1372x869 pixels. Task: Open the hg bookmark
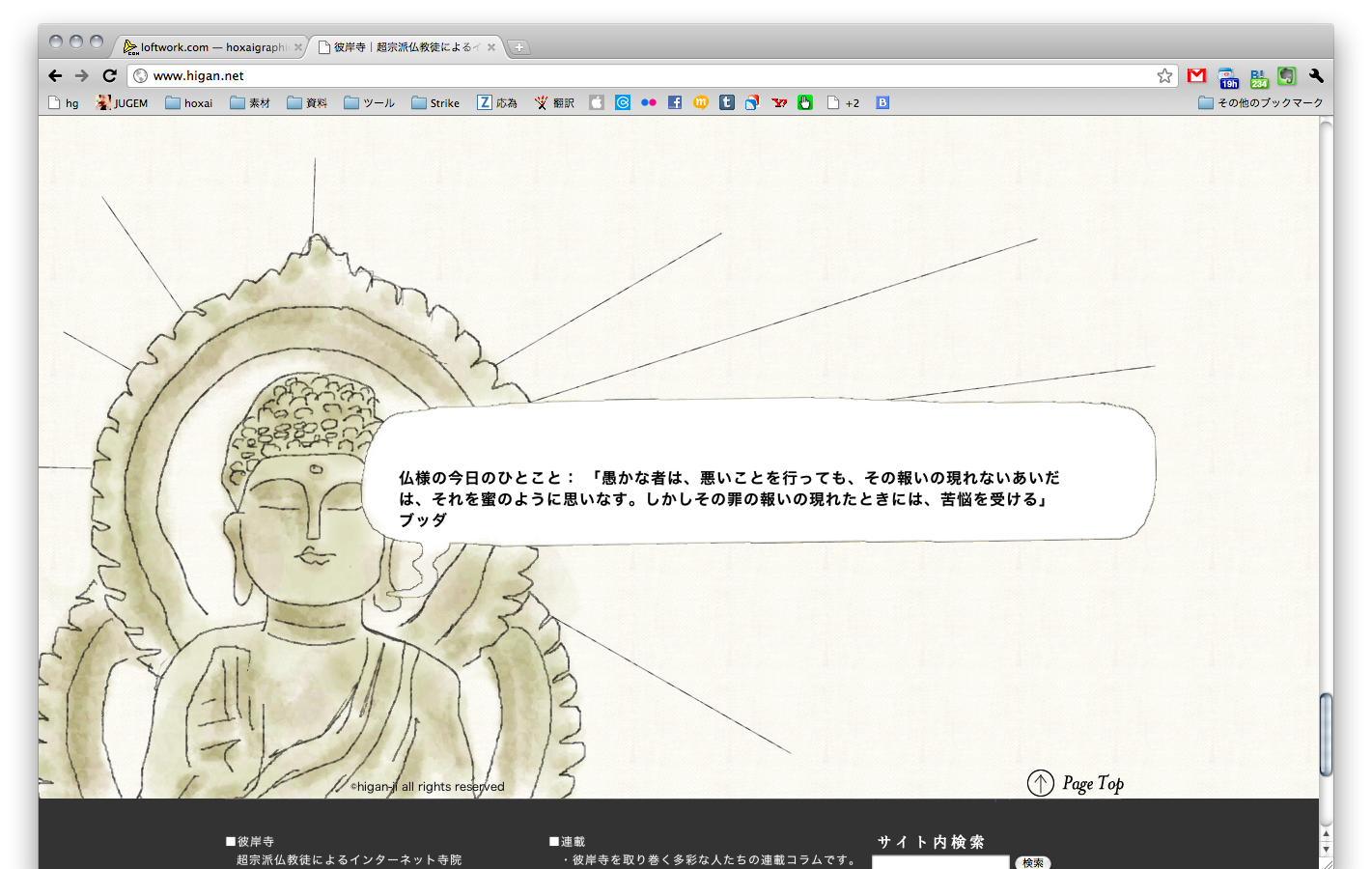(64, 102)
